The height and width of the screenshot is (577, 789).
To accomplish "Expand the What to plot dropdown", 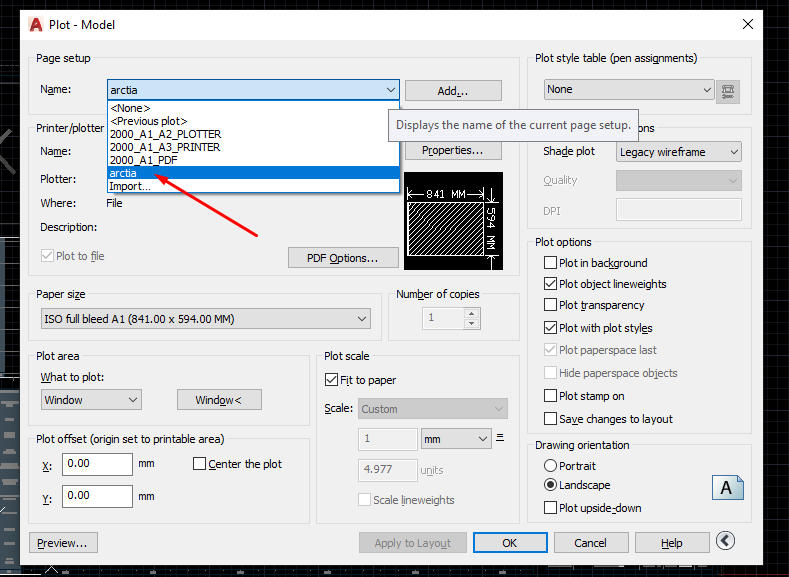I will pyautogui.click(x=91, y=400).
